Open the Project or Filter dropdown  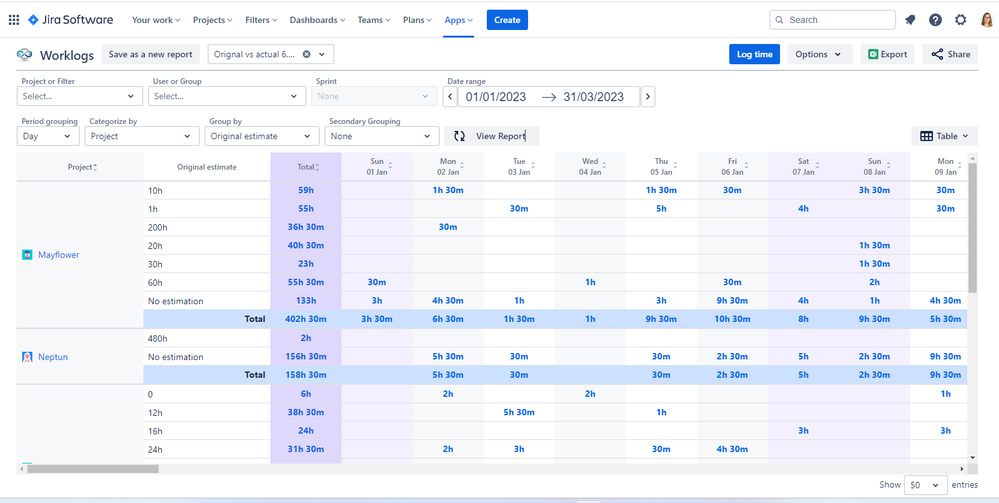tap(80, 97)
